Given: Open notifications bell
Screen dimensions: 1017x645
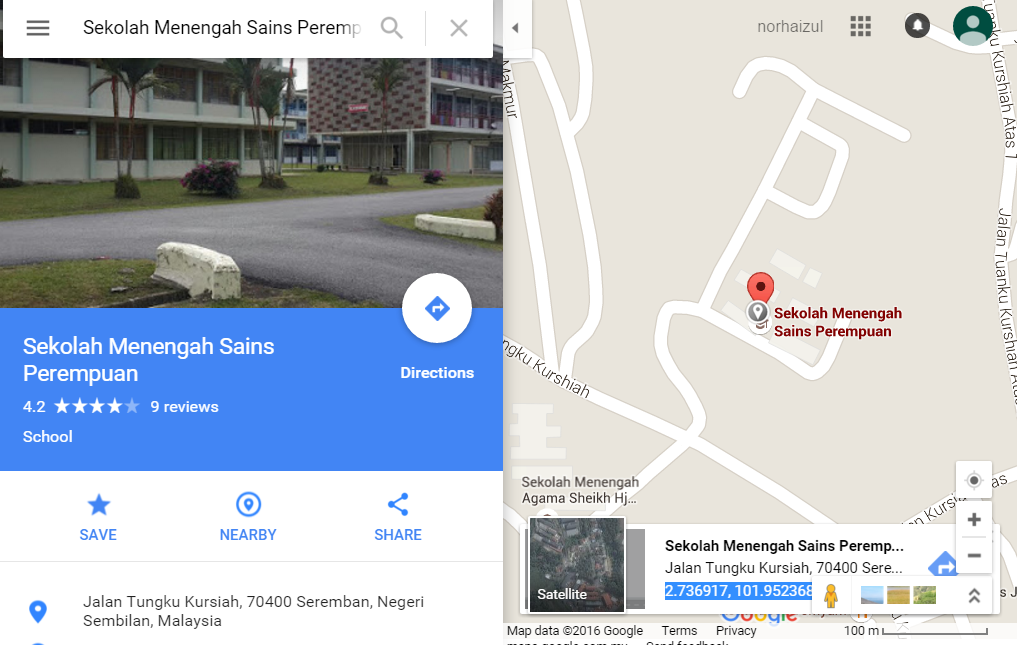Looking at the screenshot, I should tap(917, 26).
